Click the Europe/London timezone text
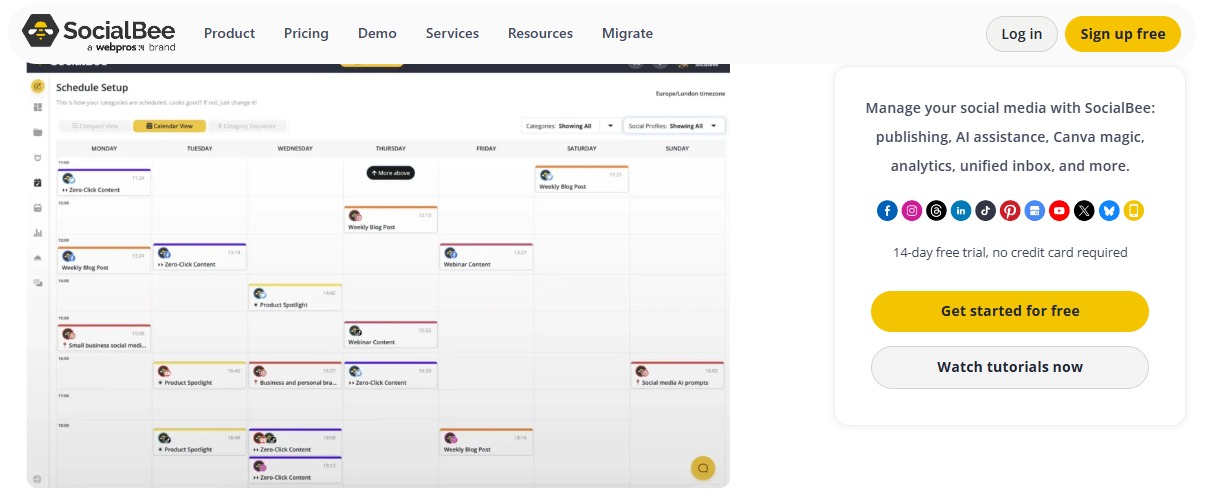Image resolution: width=1221 pixels, height=503 pixels. pos(690,93)
